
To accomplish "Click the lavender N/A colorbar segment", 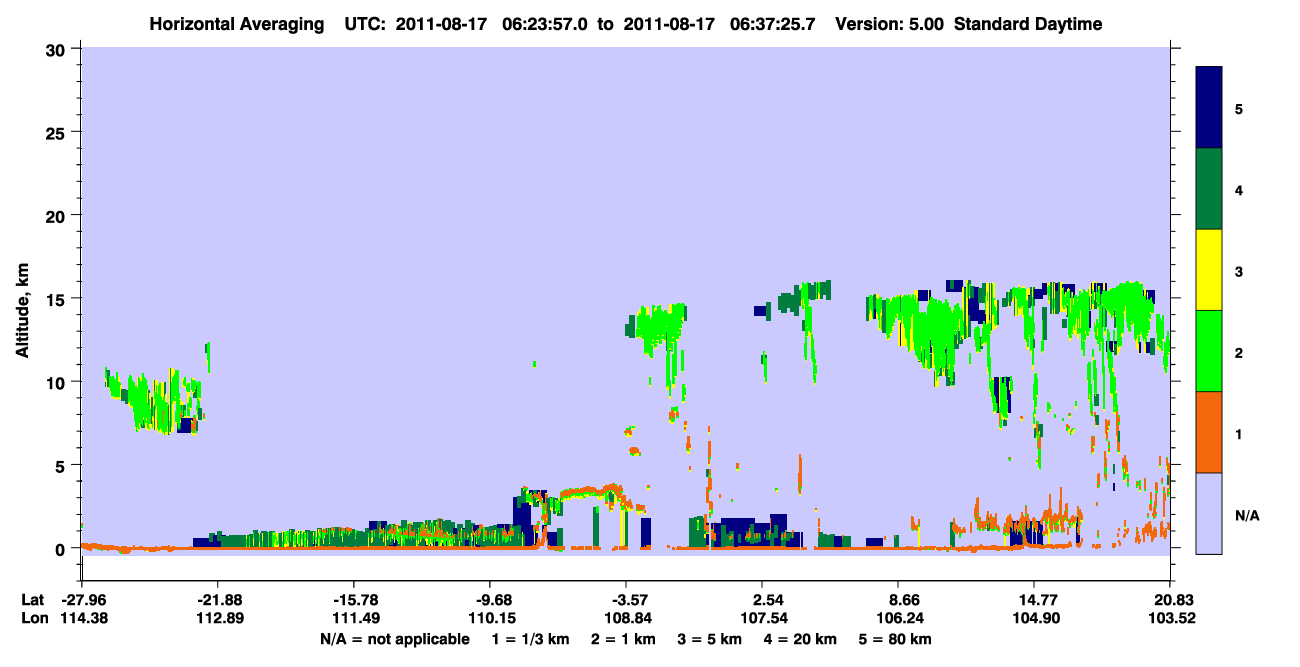I will 1209,513.
